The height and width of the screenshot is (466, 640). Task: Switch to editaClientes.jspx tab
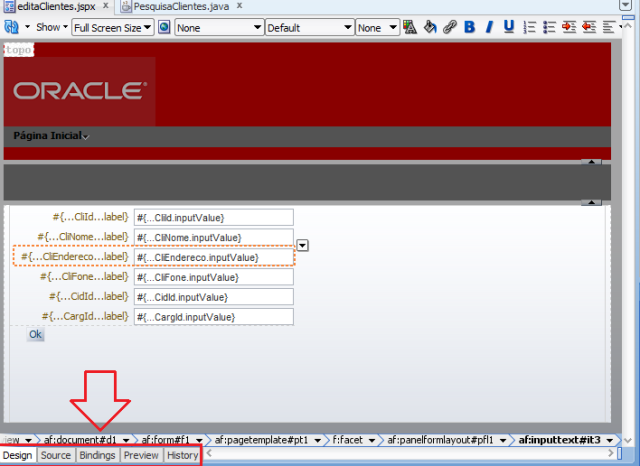click(x=56, y=7)
